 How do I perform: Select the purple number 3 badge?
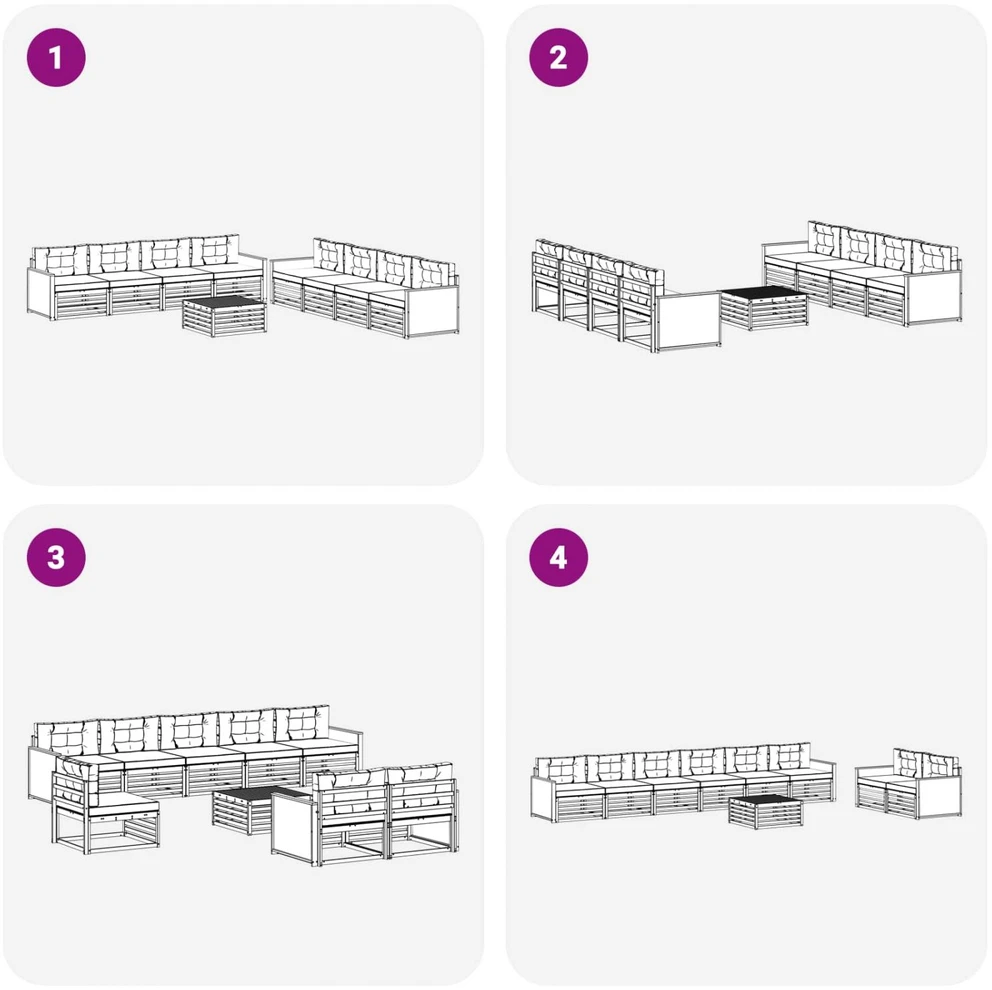[x=56, y=557]
